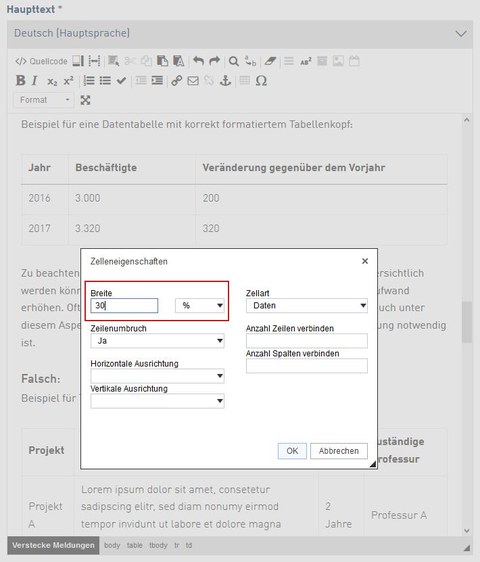Open the Horizontale Ausrichtung dropdown
Viewport: 480px width, 562px height.
click(157, 376)
